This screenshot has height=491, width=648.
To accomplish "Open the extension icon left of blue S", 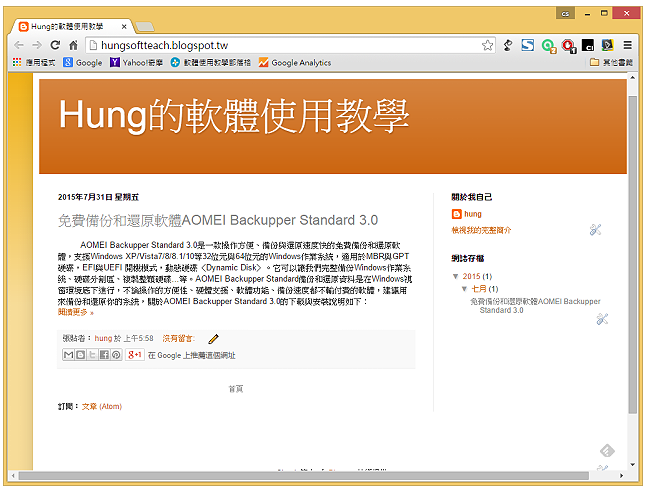I will coord(508,45).
